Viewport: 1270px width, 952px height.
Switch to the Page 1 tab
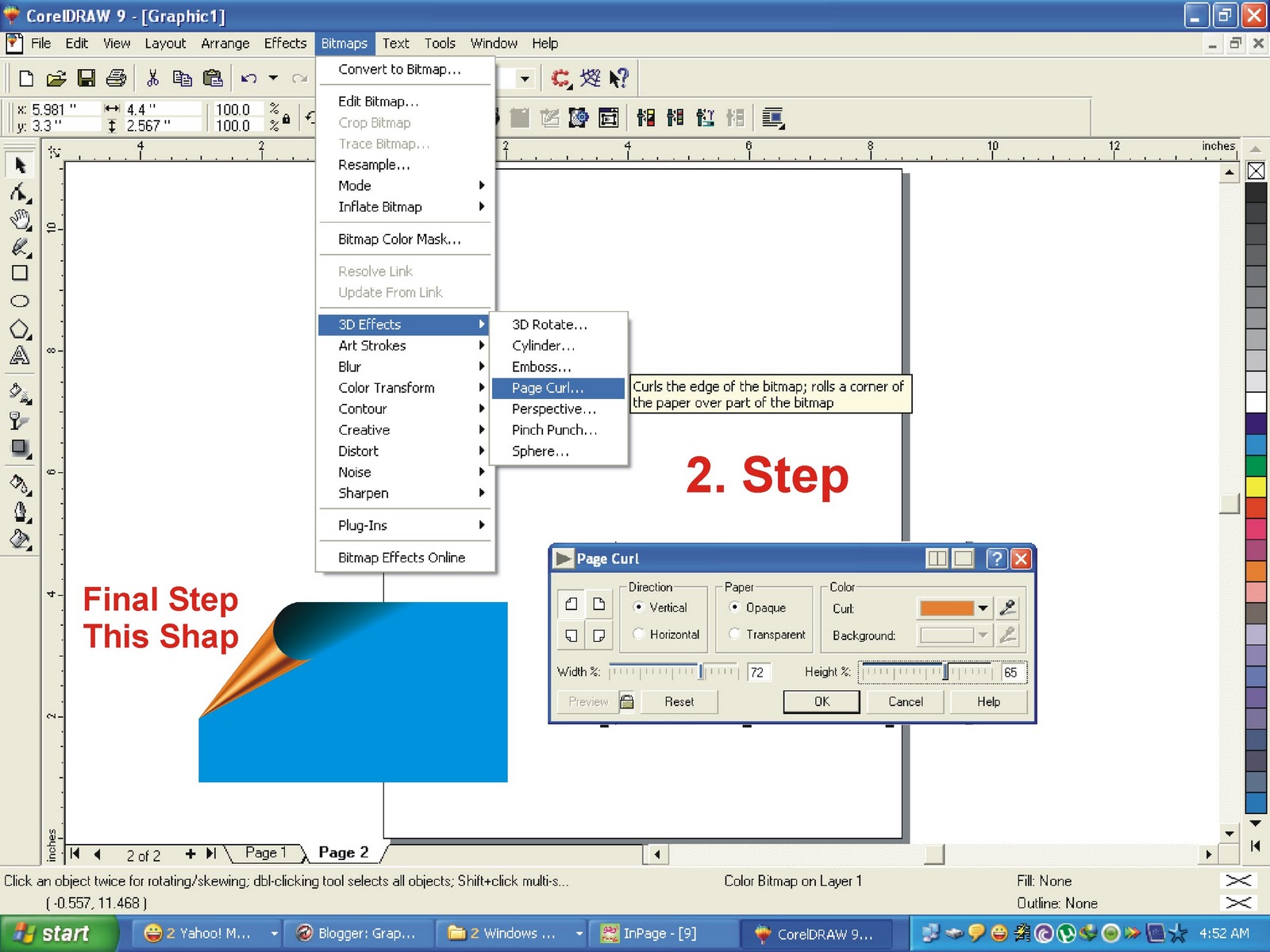tap(265, 852)
